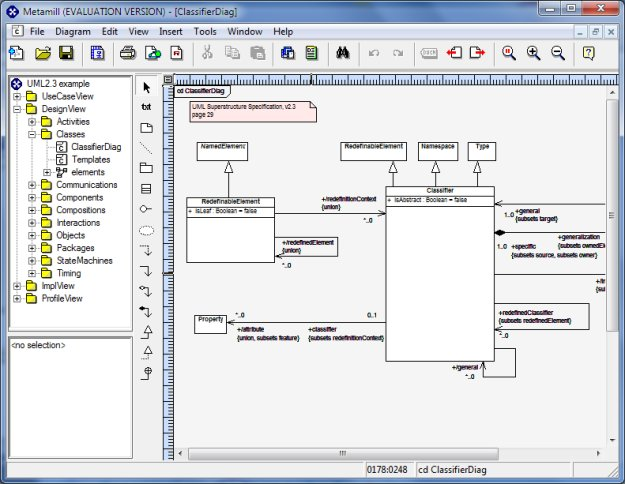The height and width of the screenshot is (484, 625).
Task: Open Find with the binoculars icon
Action: [x=342, y=53]
